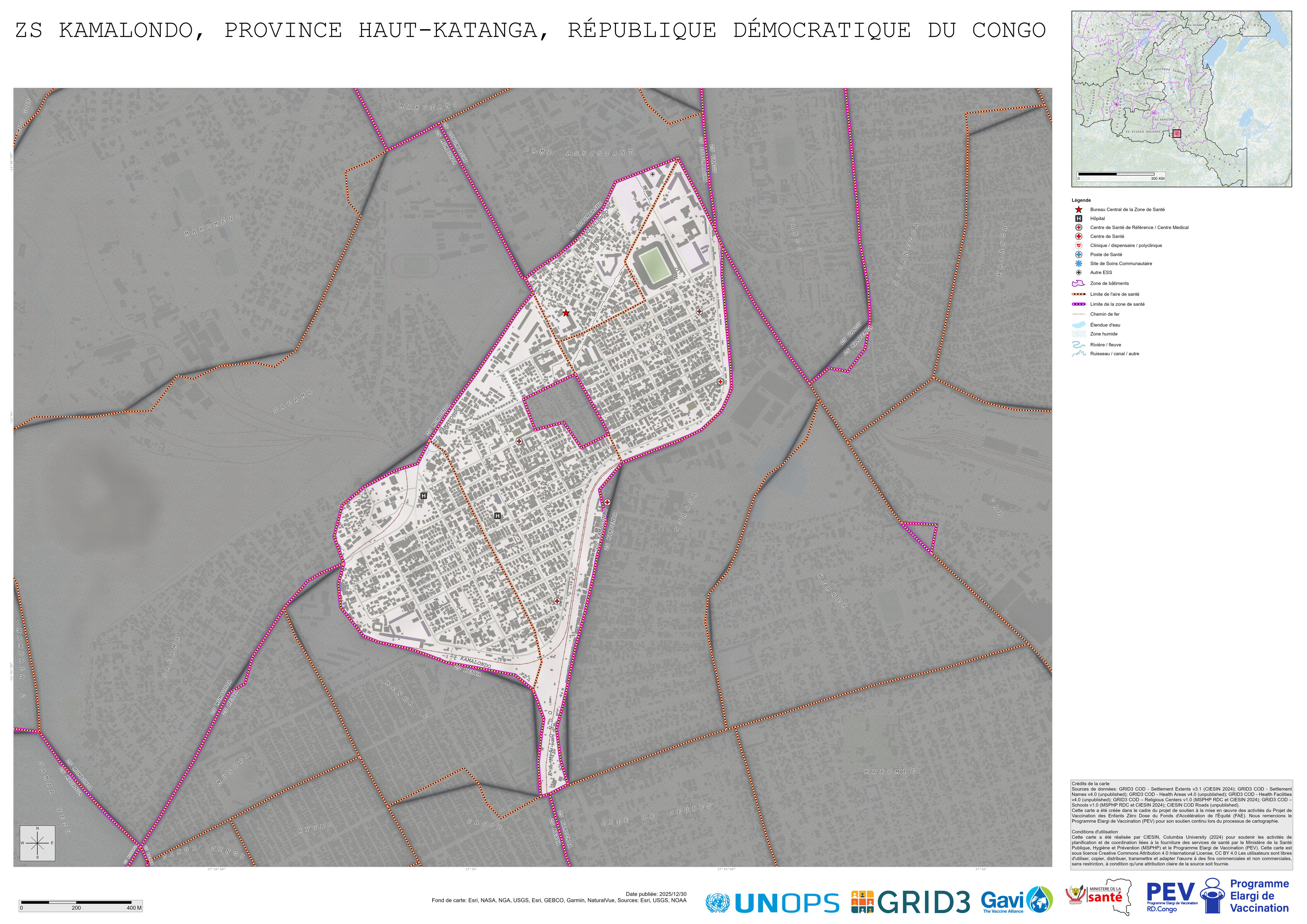
Task: Click the "Date publiée: 2025/12/30" text
Action: pyautogui.click(x=656, y=894)
